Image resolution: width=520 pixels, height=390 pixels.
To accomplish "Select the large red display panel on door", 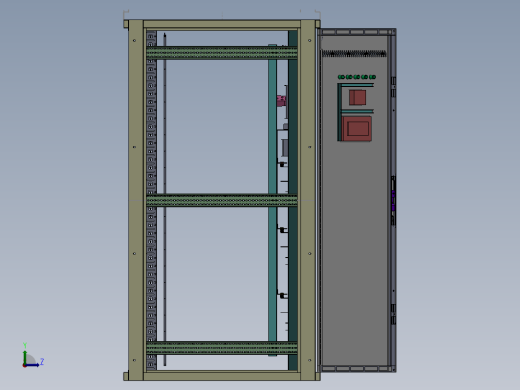I will [x=357, y=128].
